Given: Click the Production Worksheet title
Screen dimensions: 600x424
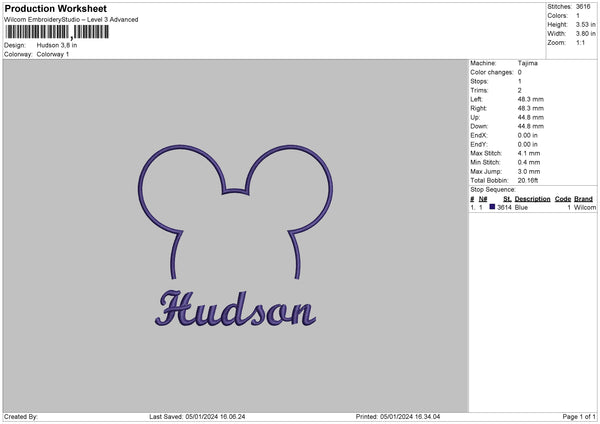Looking at the screenshot, I should (x=55, y=8).
